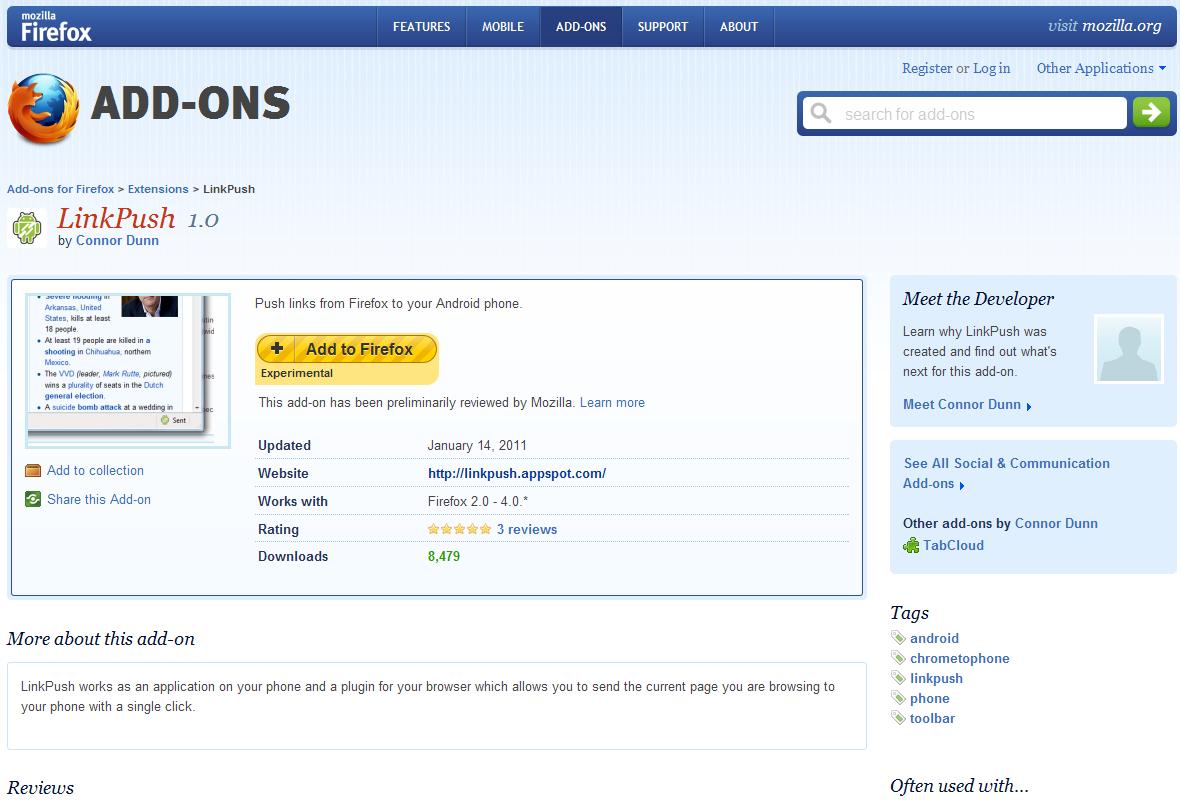This screenshot has height=800, width=1180.
Task: Click Add to collection link
Action: click(x=96, y=470)
